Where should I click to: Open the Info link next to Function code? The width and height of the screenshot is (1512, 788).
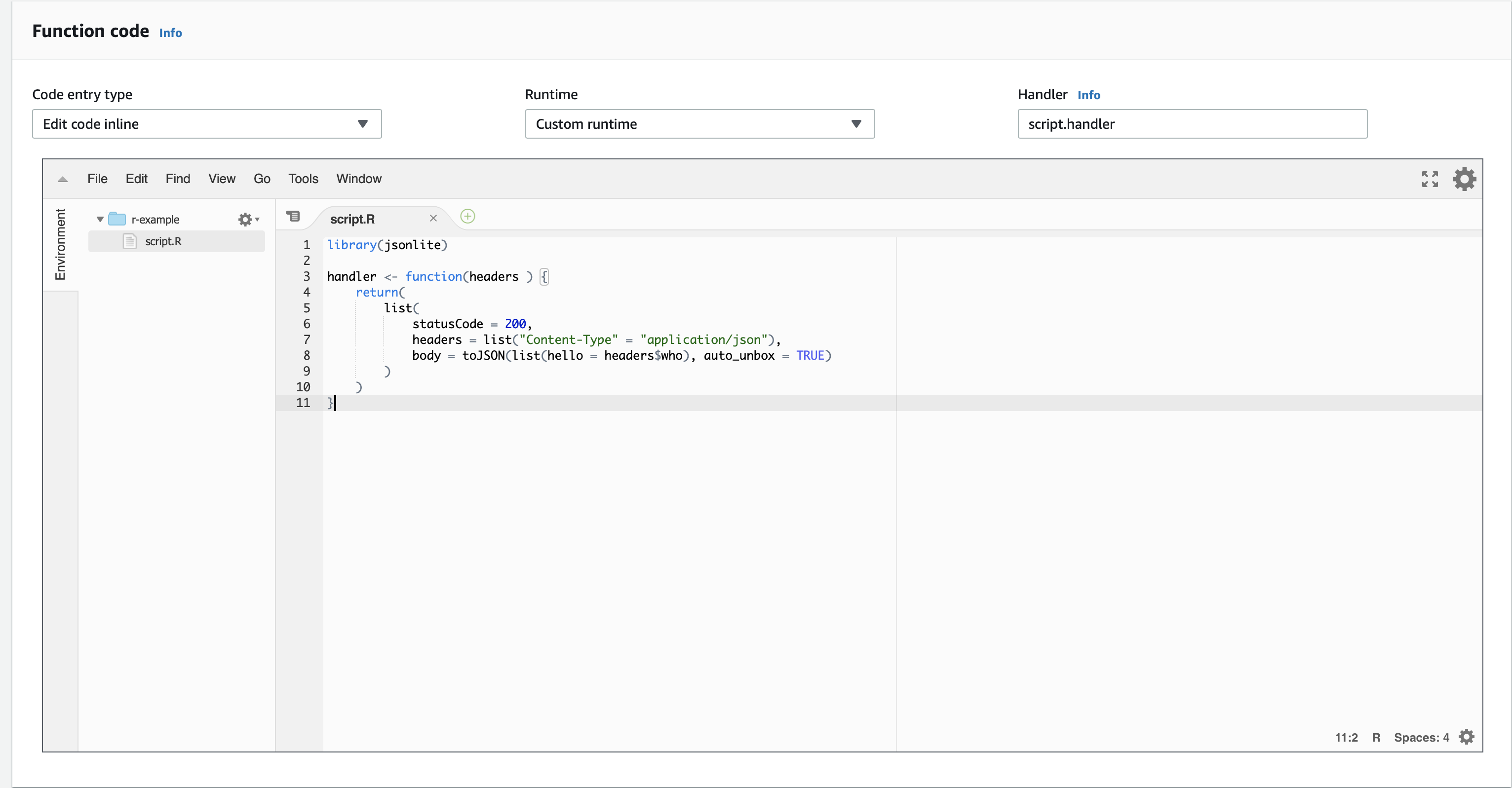pyautogui.click(x=170, y=33)
